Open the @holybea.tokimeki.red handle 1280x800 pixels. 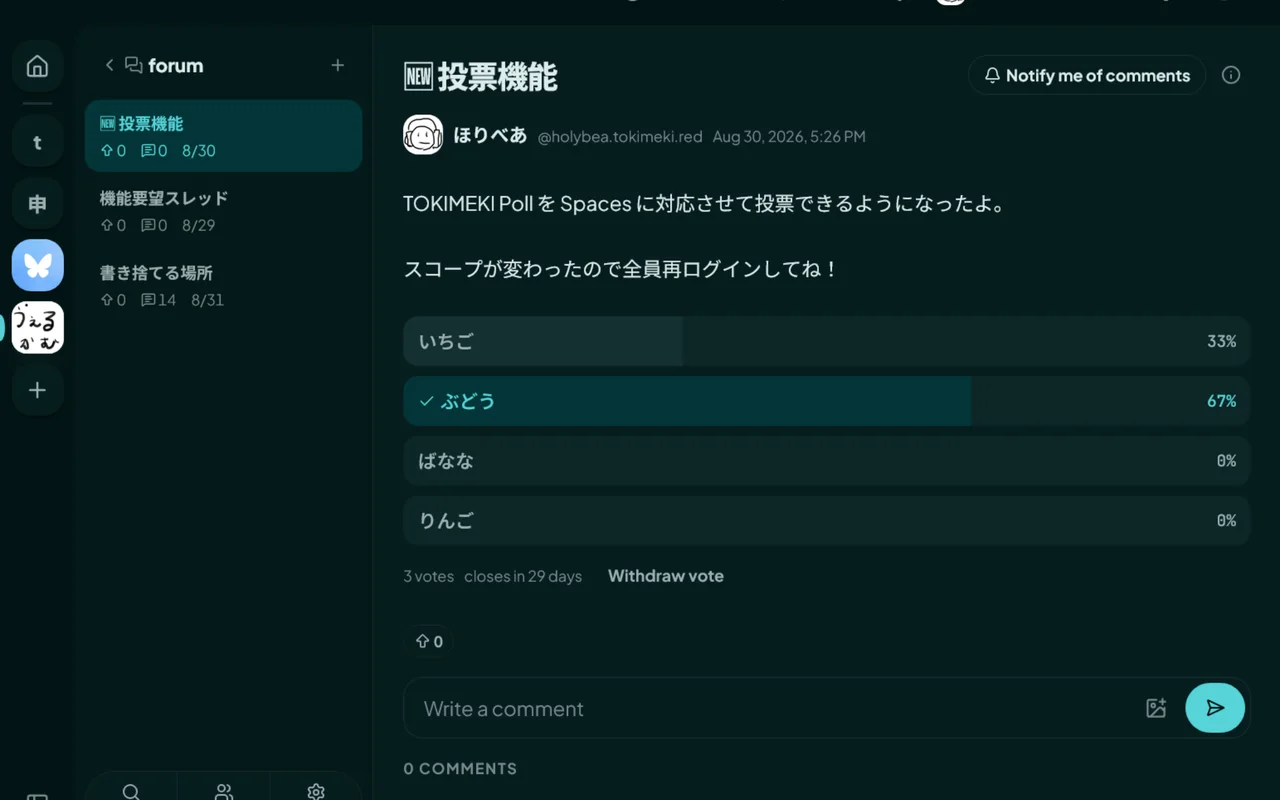coord(620,136)
